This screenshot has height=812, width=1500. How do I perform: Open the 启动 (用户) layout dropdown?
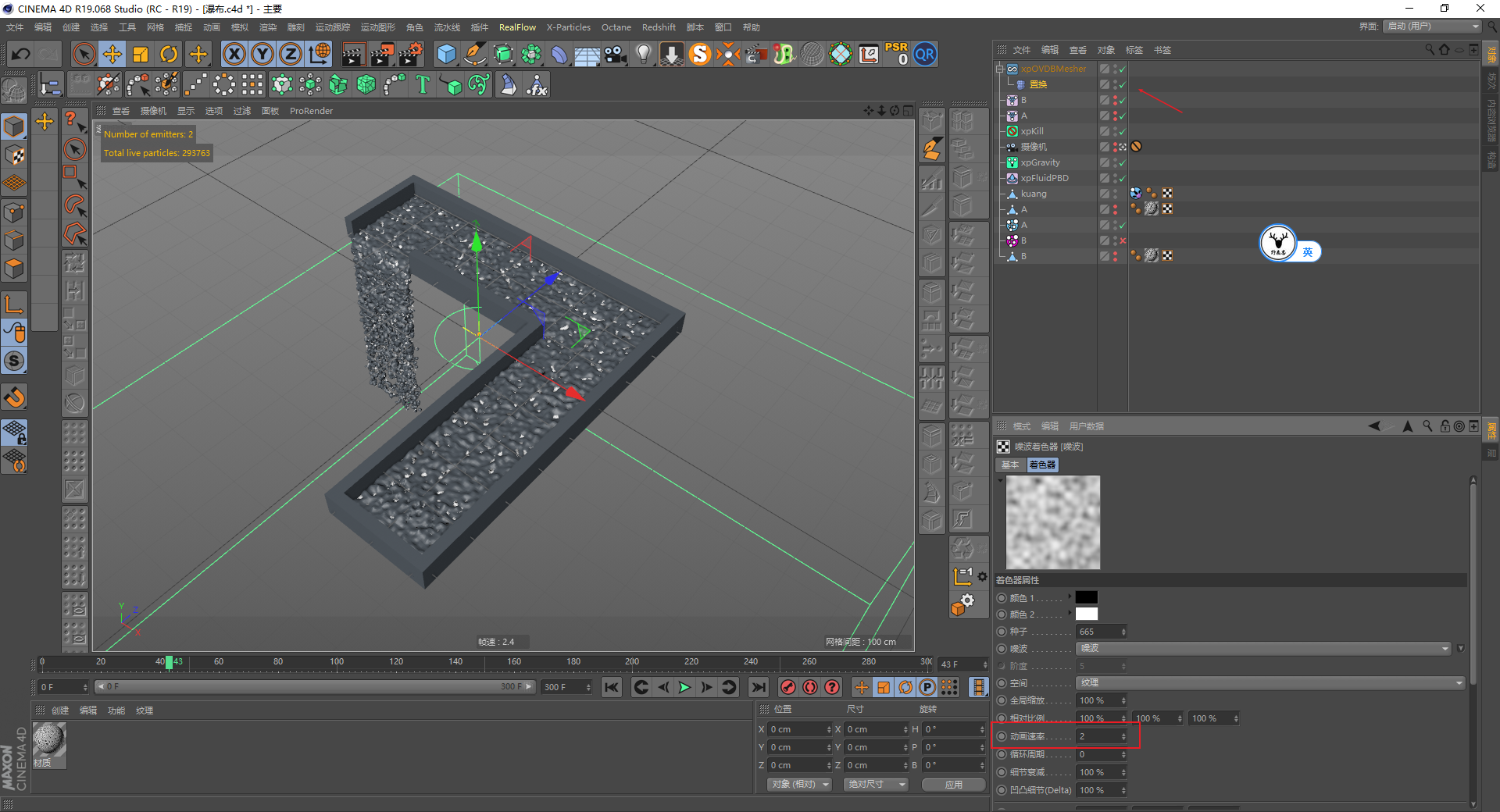tap(1433, 27)
